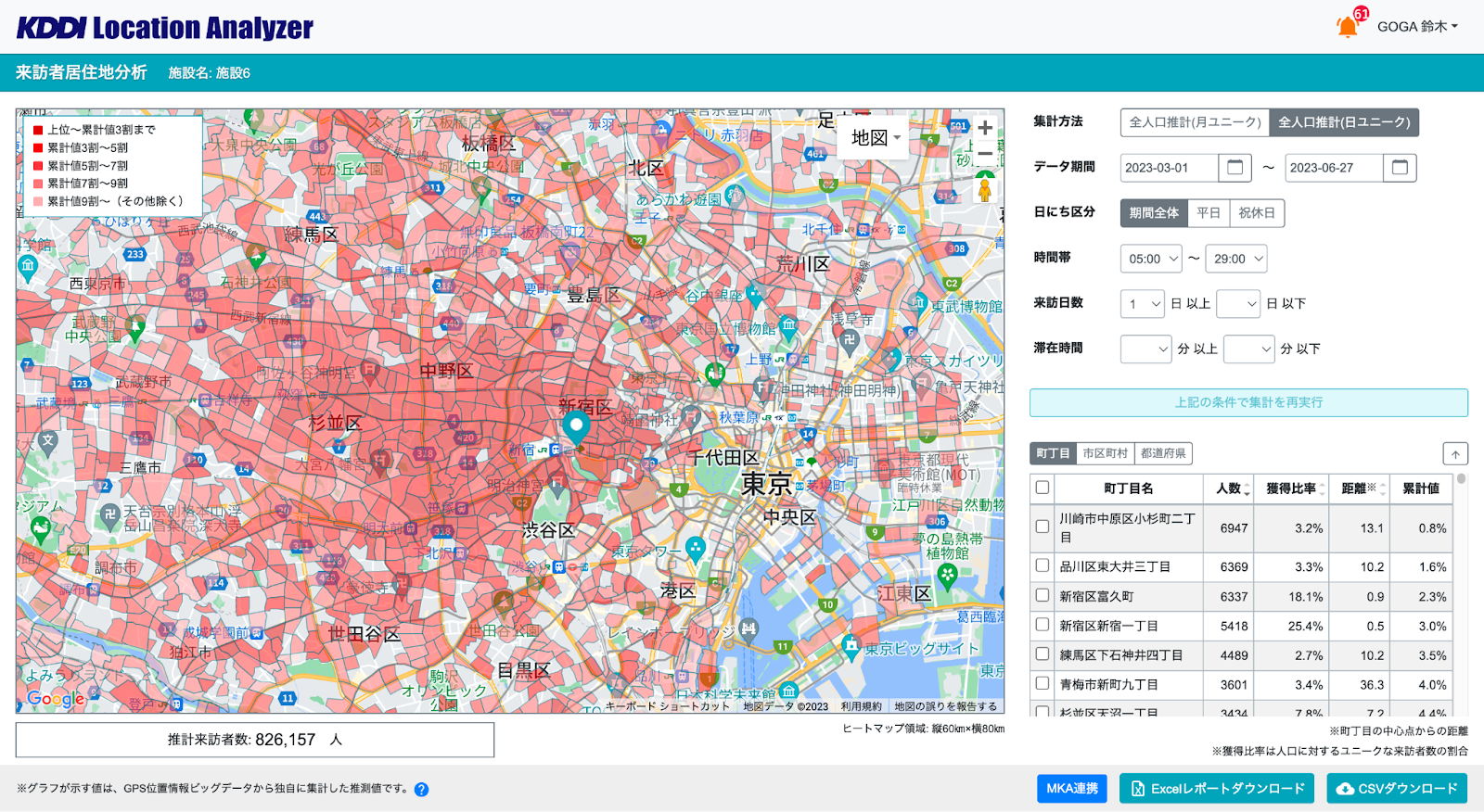Click the CSVダウンロード button
Screen dimensions: 1484x812
[1397, 789]
